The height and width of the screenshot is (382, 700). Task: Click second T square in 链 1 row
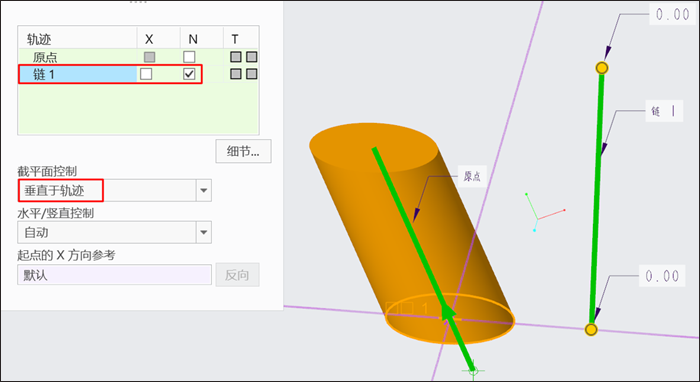(252, 74)
